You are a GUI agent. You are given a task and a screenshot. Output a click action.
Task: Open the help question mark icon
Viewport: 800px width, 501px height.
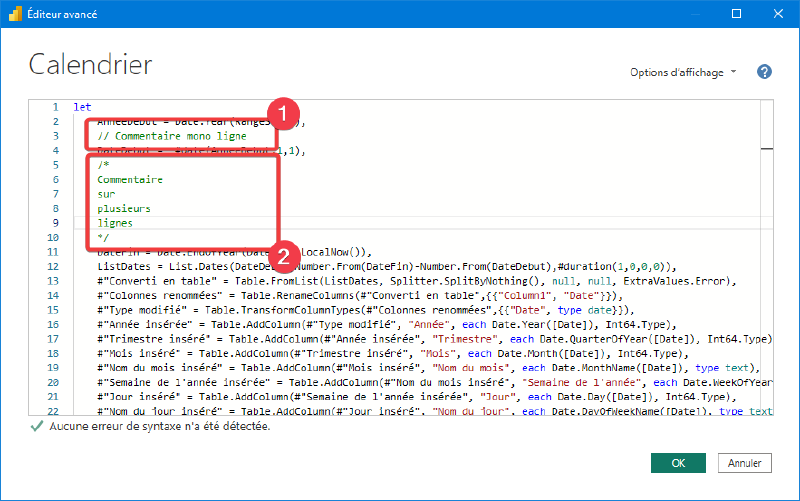[x=764, y=72]
